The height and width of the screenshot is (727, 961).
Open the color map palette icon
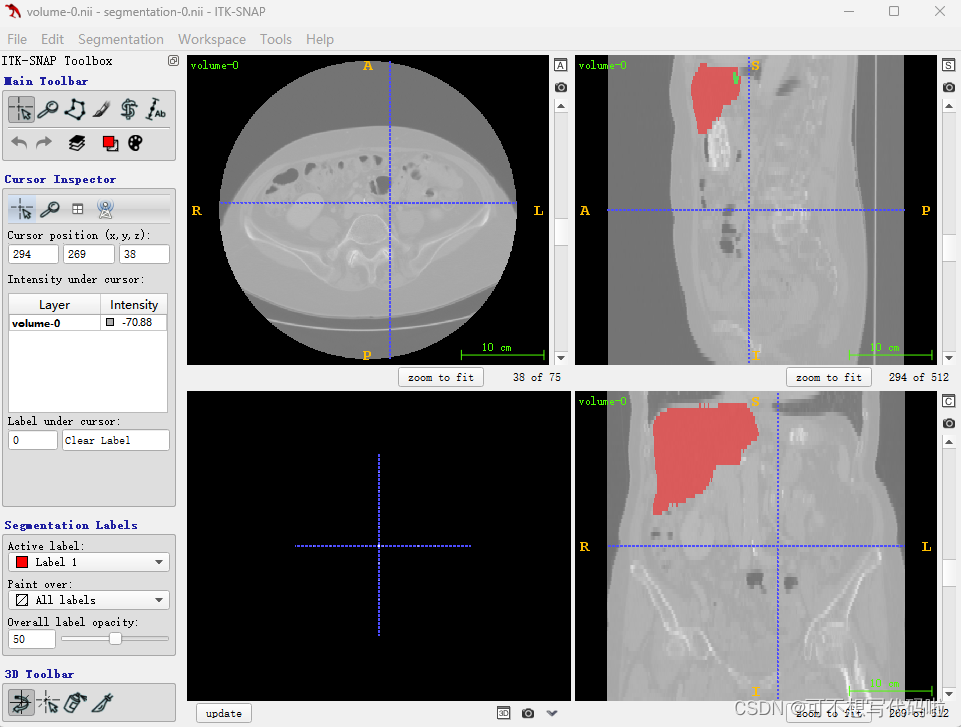[135, 143]
